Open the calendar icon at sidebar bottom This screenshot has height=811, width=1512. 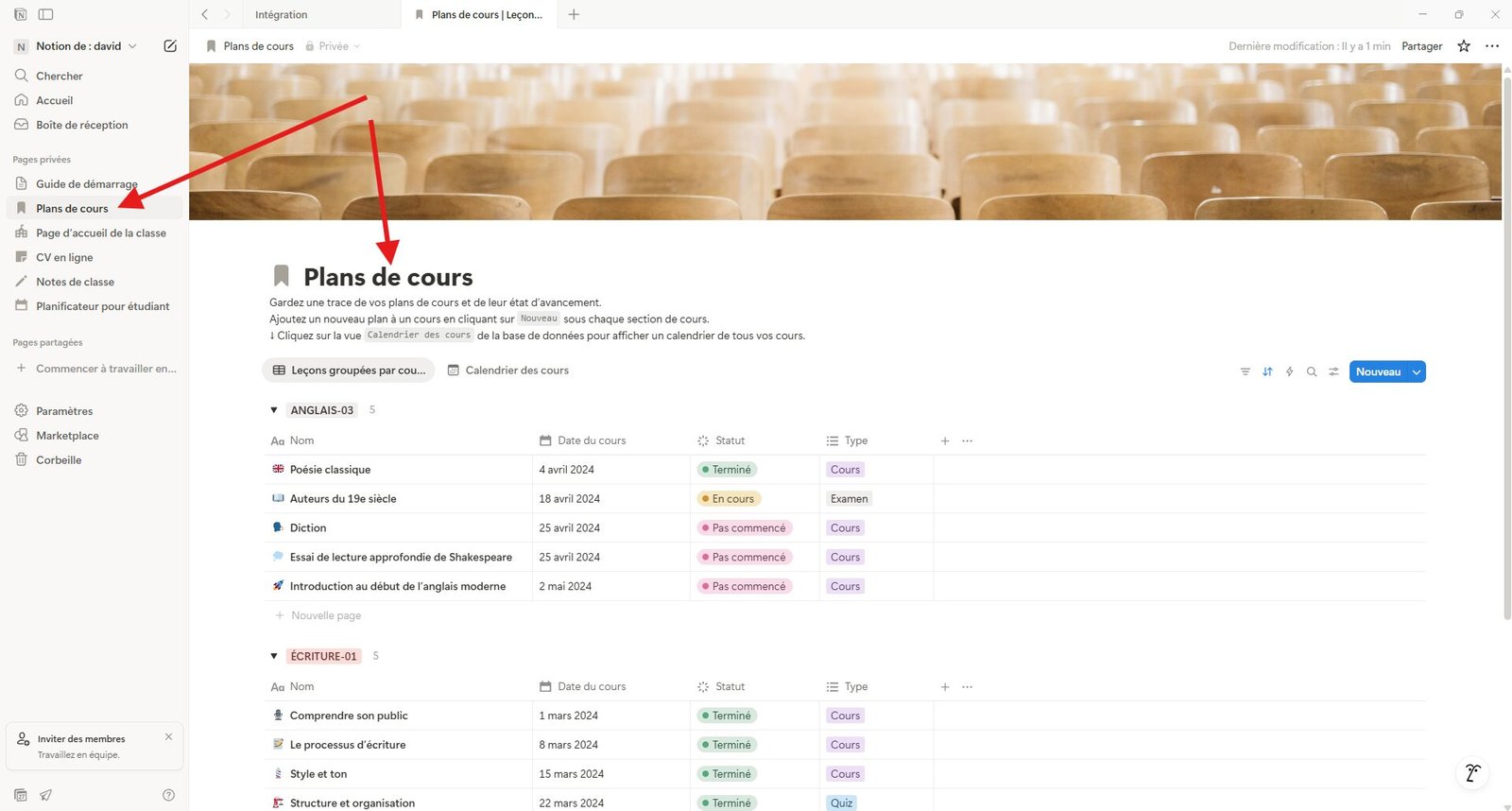[x=21, y=795]
